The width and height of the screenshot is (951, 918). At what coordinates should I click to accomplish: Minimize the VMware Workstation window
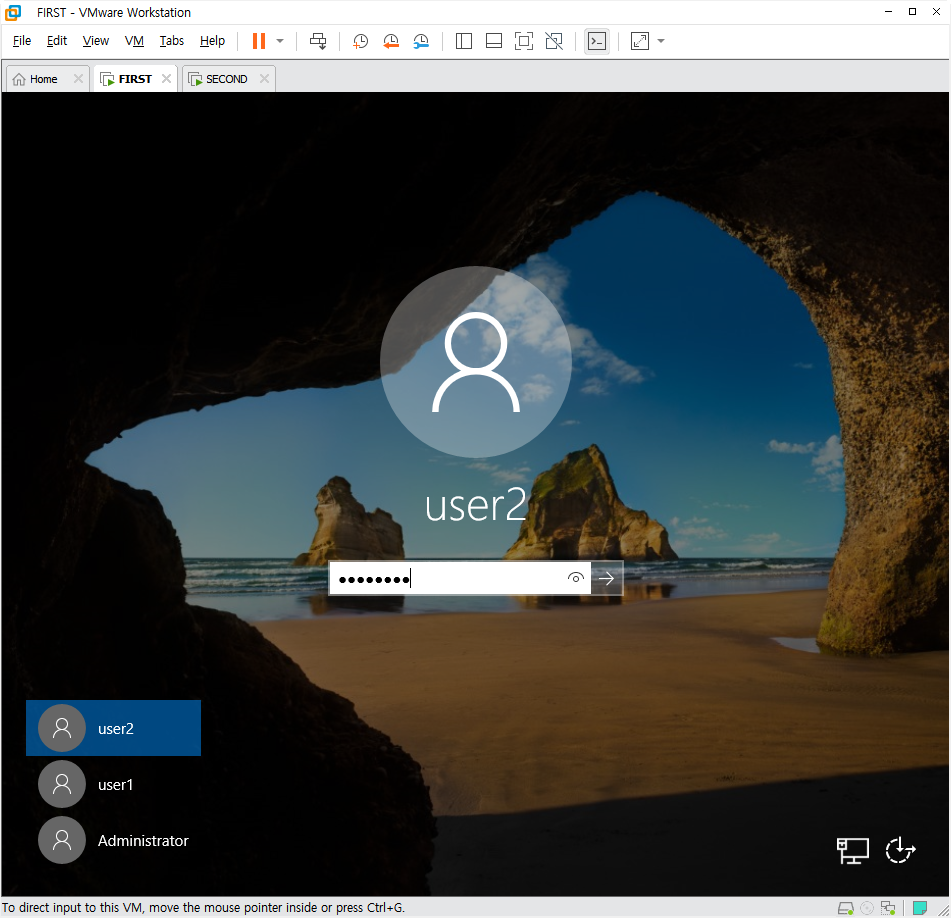point(889,12)
